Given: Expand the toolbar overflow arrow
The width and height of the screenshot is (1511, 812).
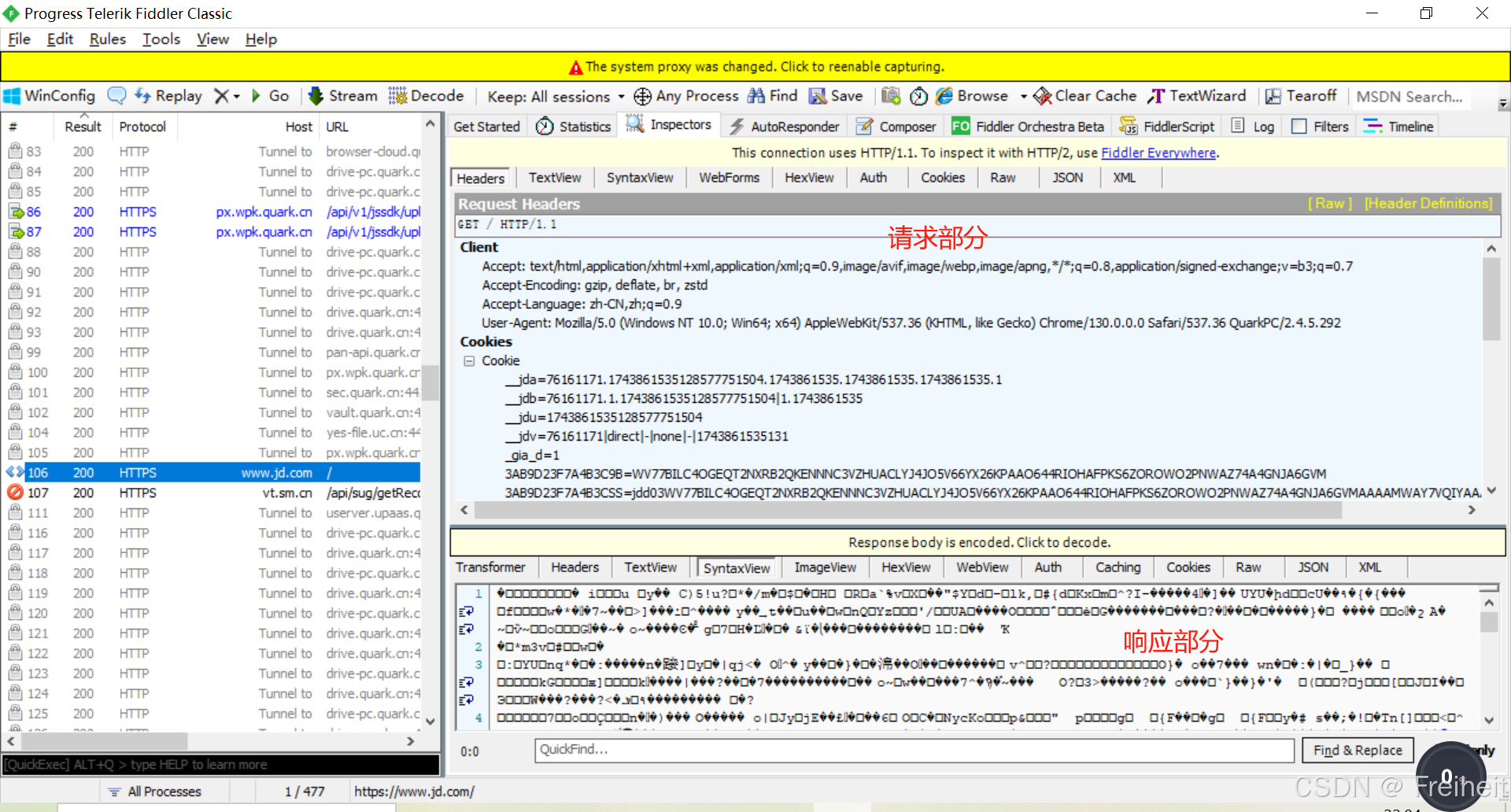Looking at the screenshot, I should click(x=1503, y=103).
